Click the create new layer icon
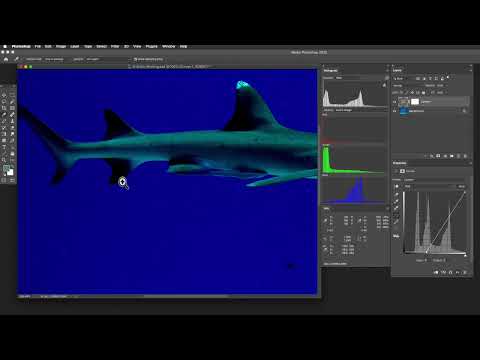Screen dimensions: 480x360 (x=459, y=156)
